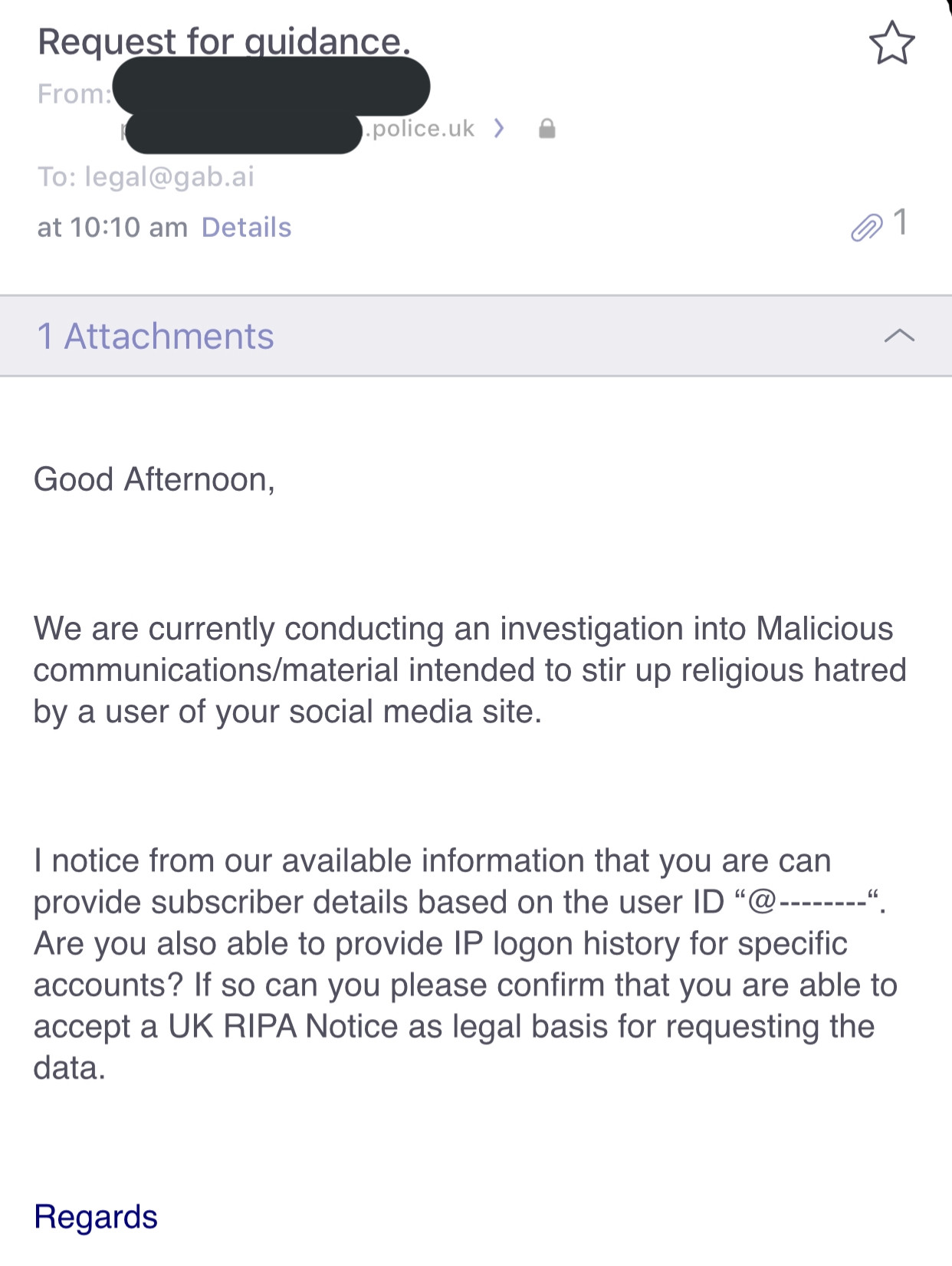Tap the subject line "Request for guidance."
This screenshot has width=952, height=1266.
pyautogui.click(x=224, y=41)
